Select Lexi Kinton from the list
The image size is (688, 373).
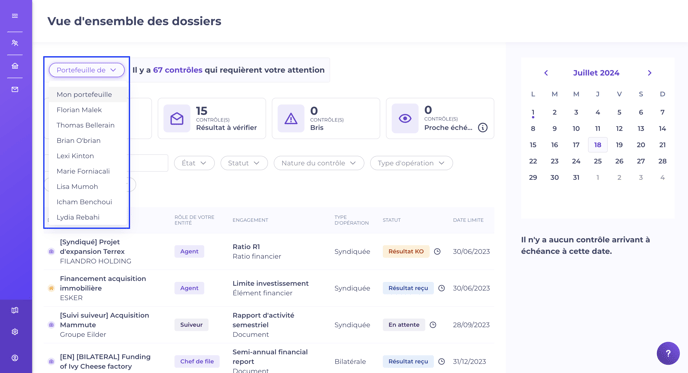87,156
